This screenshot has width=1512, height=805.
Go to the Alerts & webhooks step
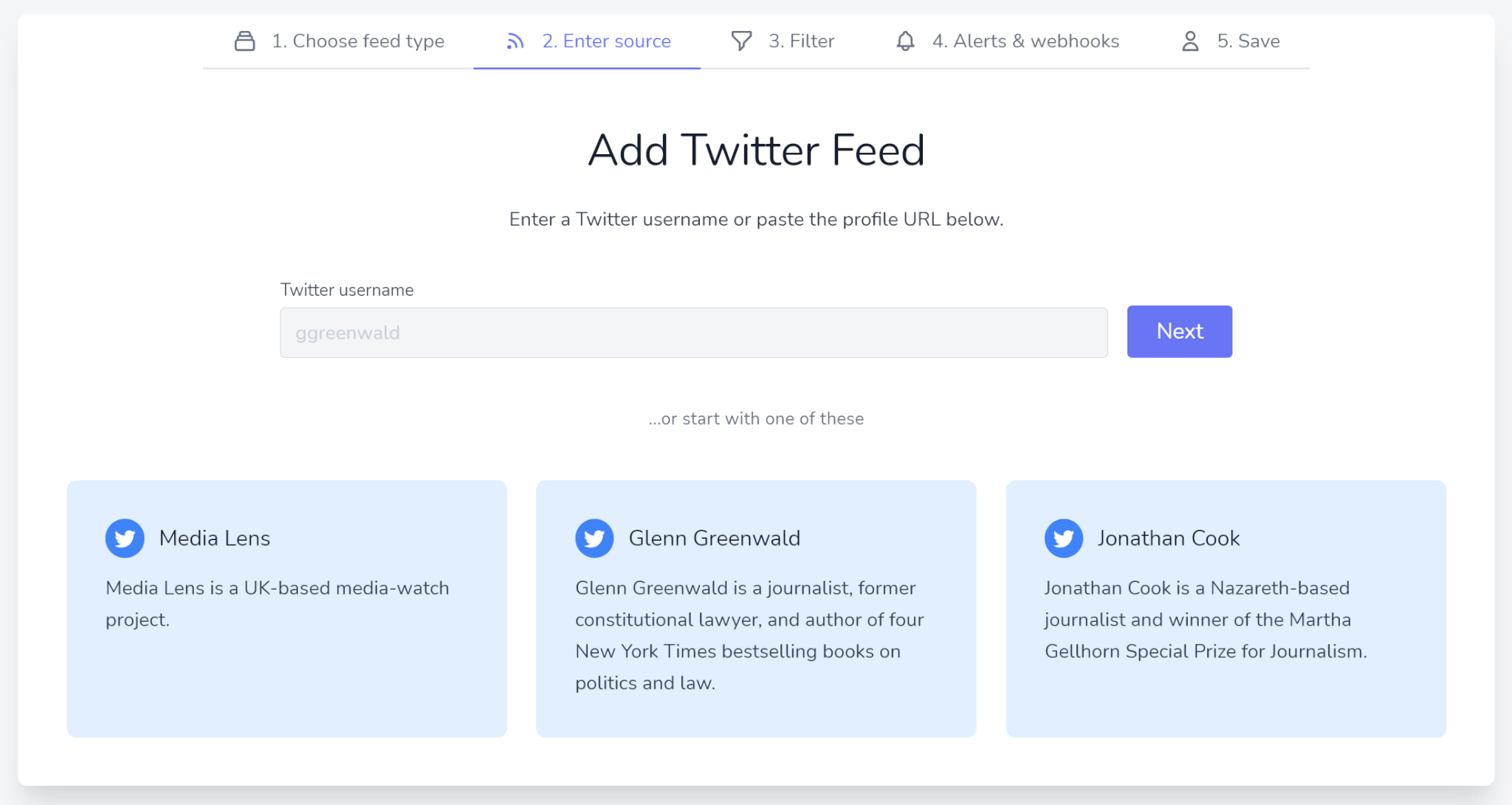(1026, 41)
